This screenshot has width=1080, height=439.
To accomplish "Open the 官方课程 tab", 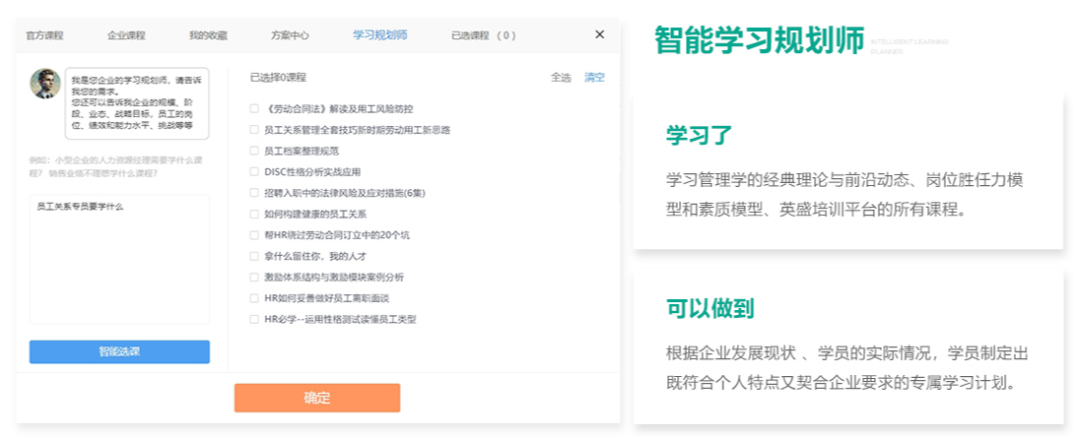I will (x=44, y=35).
